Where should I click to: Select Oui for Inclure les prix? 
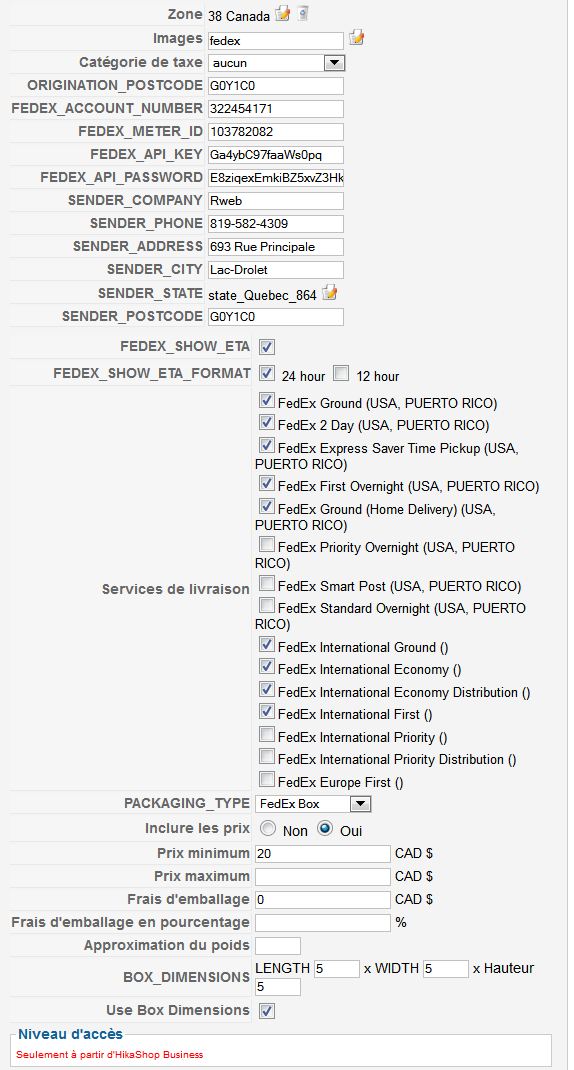tap(326, 829)
